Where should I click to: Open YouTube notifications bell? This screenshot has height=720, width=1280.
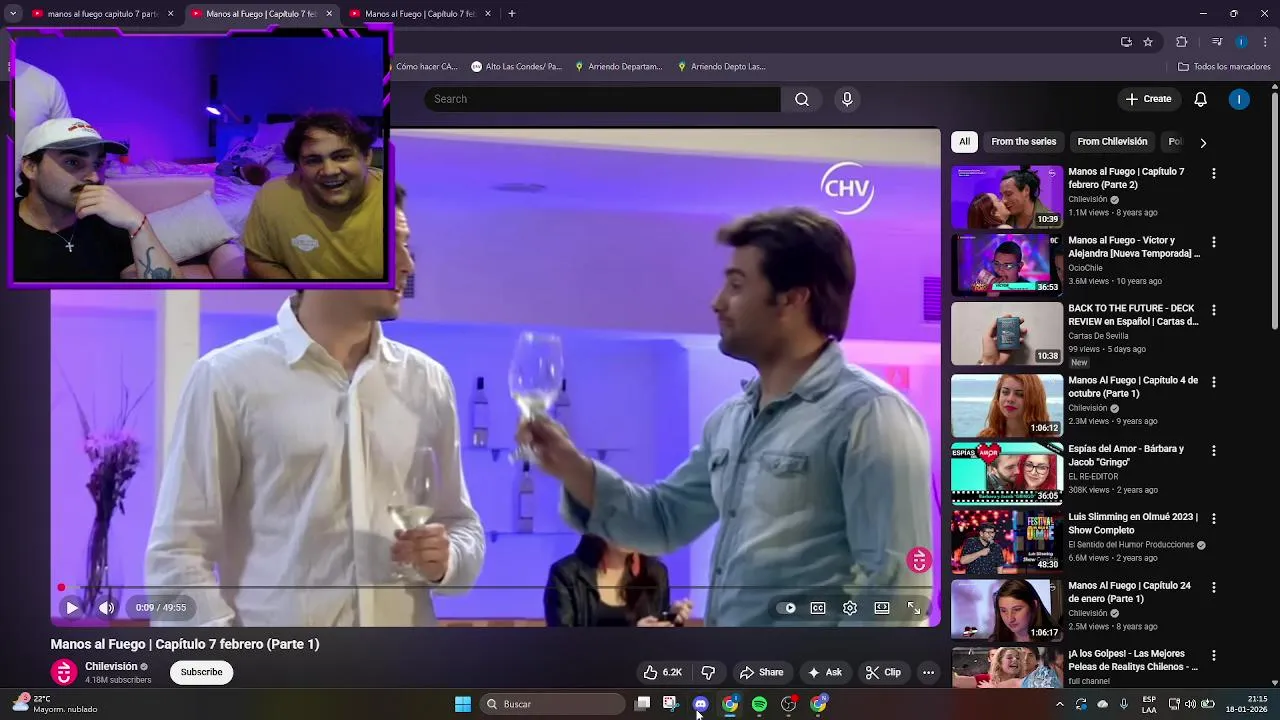(1201, 99)
